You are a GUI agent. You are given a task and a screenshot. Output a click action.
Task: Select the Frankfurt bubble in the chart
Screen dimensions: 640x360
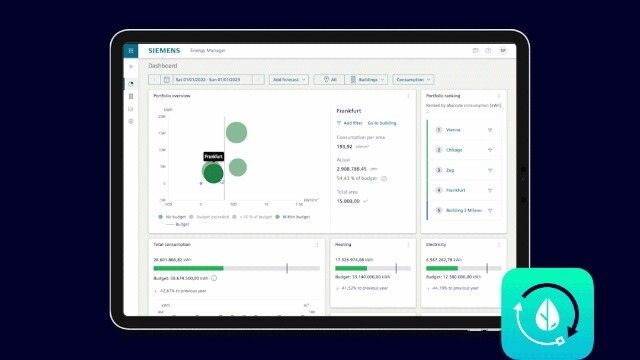coord(213,173)
